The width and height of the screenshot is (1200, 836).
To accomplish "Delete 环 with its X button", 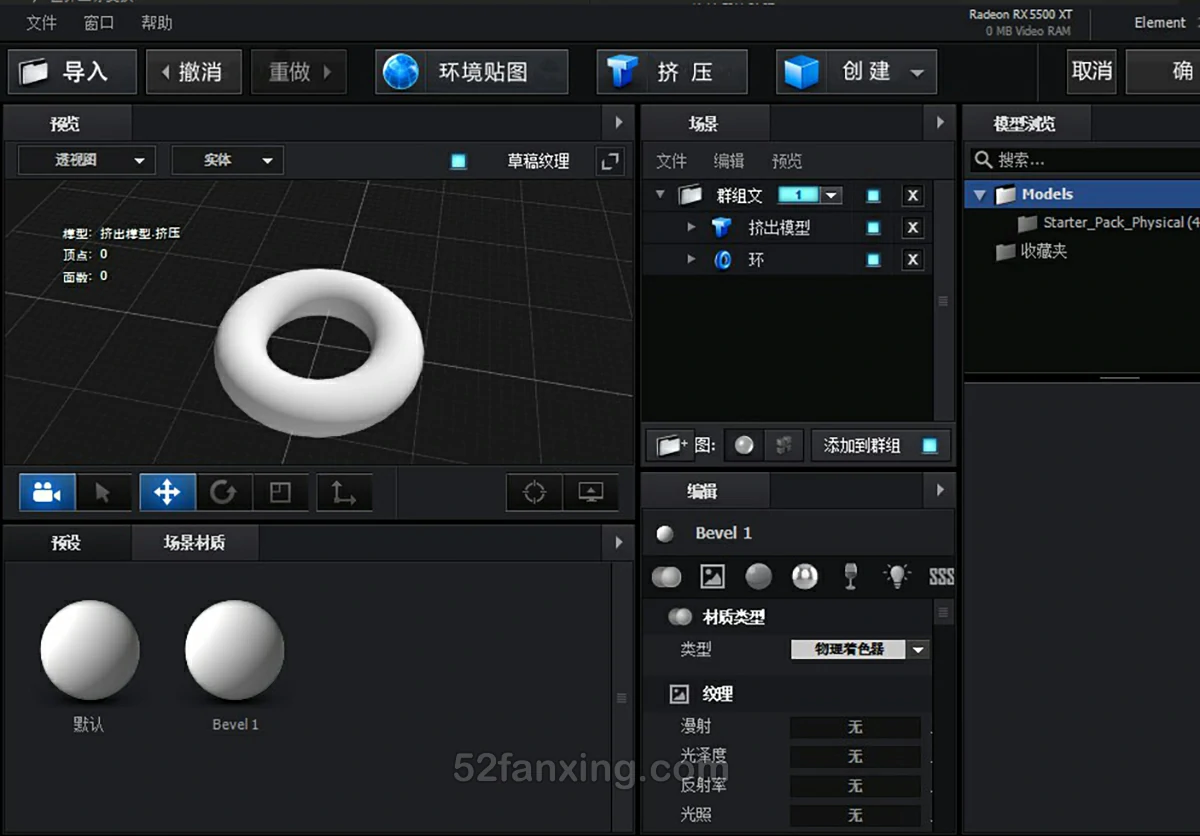I will (912, 260).
